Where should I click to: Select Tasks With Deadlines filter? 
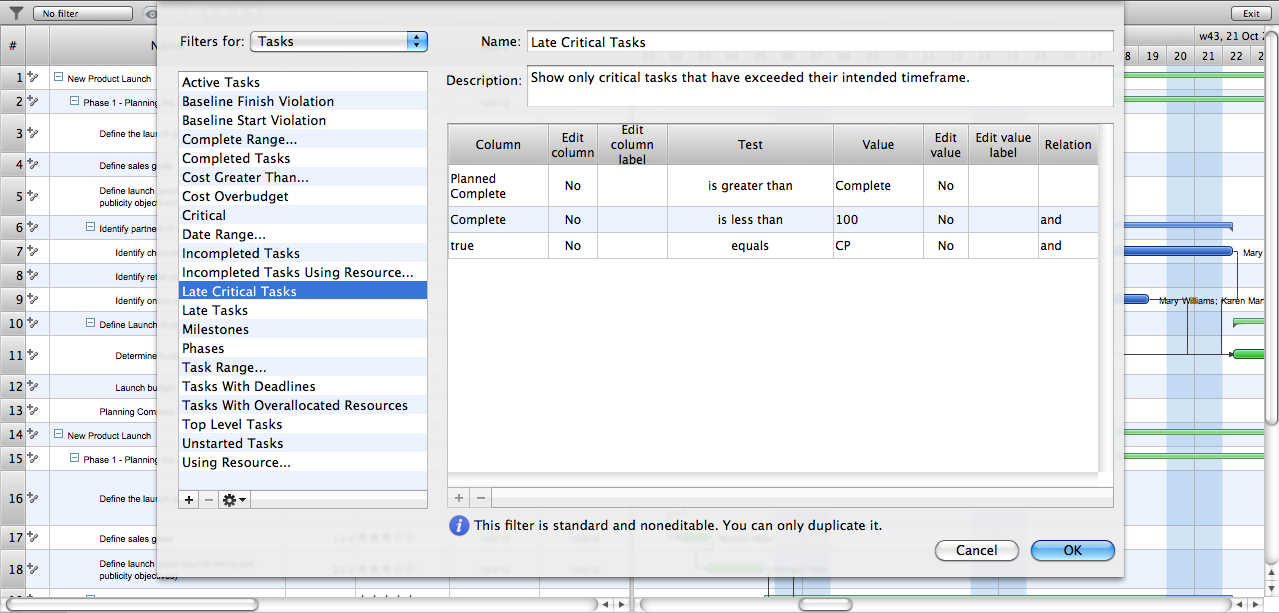303,386
